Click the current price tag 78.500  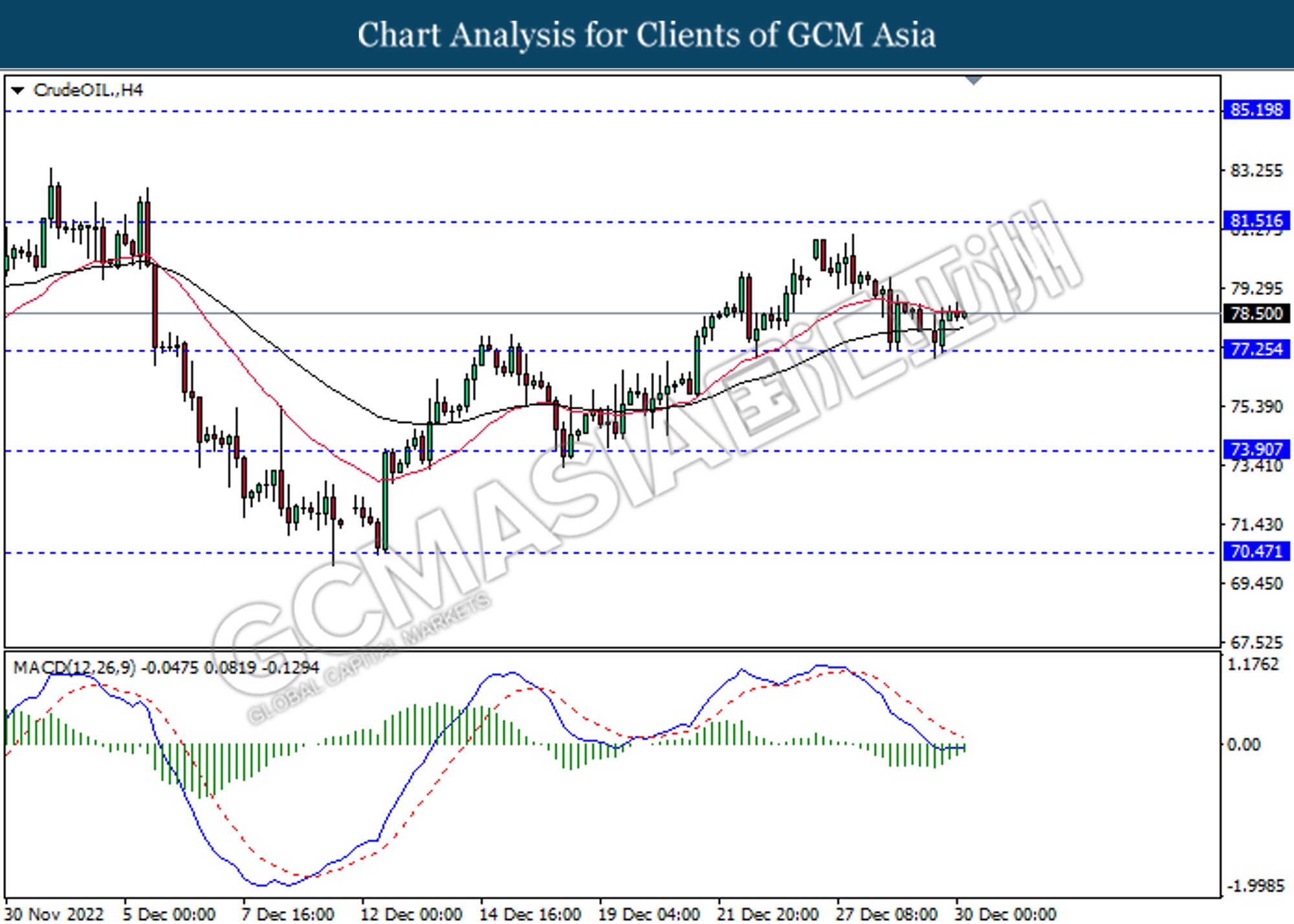(x=1256, y=314)
